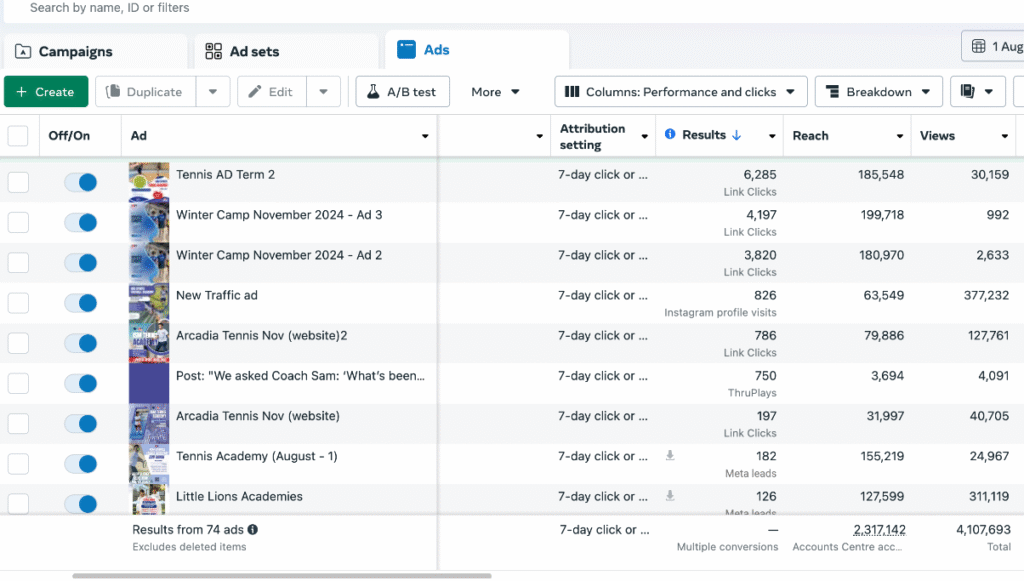Click the download icon in Tennis Academy row
This screenshot has width=1024, height=581.
point(670,456)
